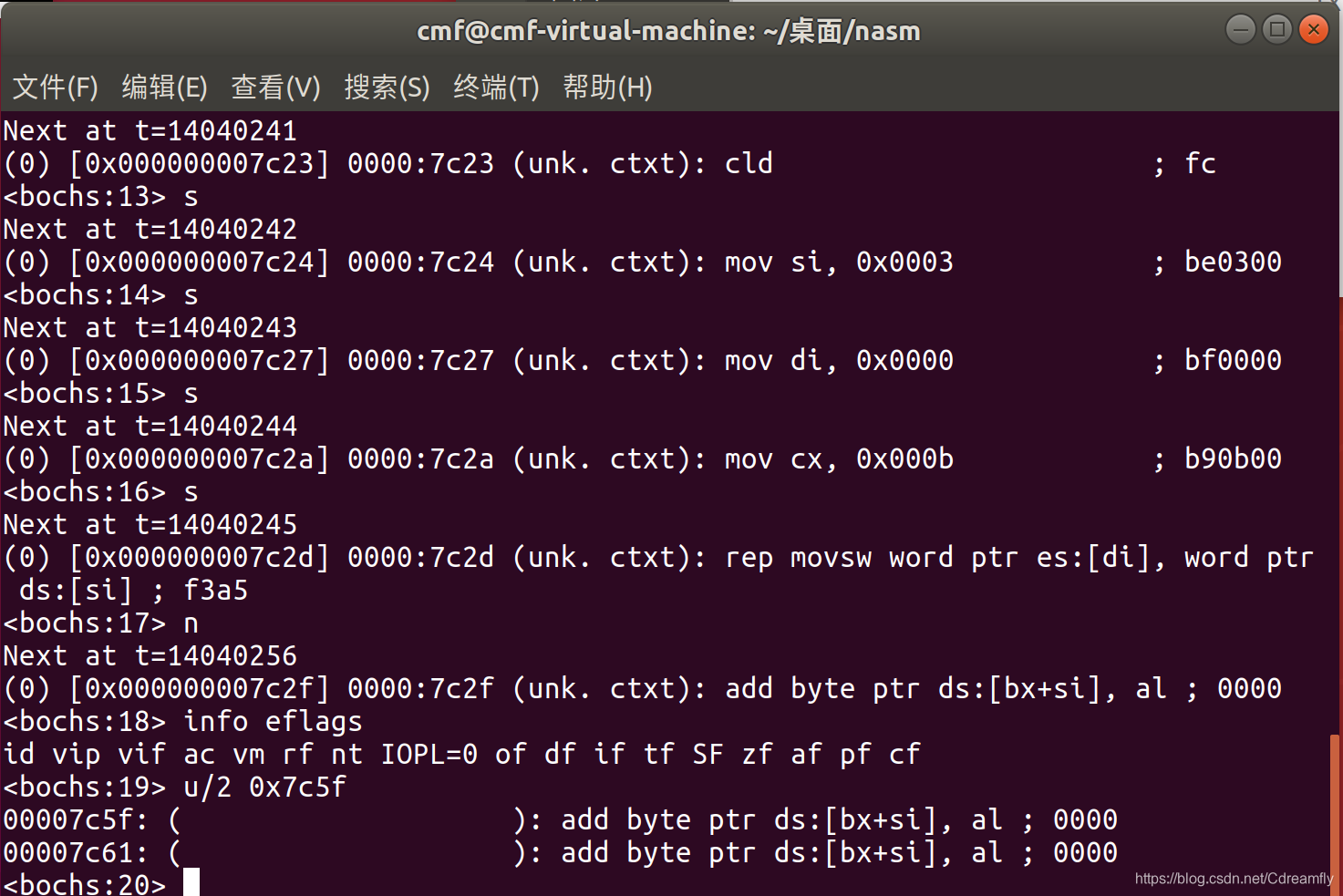The height and width of the screenshot is (896, 1343).
Task: Click the 'bf0000' opcode bytes
Action: point(1233,360)
